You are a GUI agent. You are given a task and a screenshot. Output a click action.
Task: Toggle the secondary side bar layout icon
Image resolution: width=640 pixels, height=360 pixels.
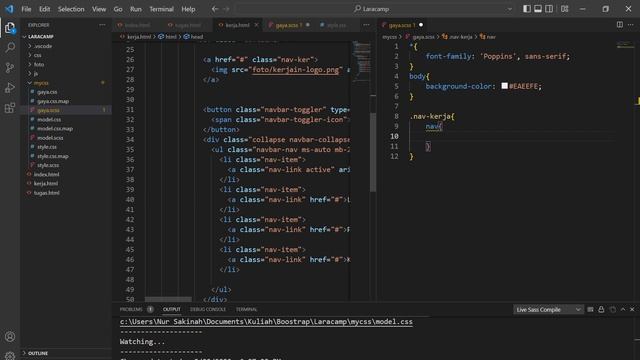(x=549, y=9)
